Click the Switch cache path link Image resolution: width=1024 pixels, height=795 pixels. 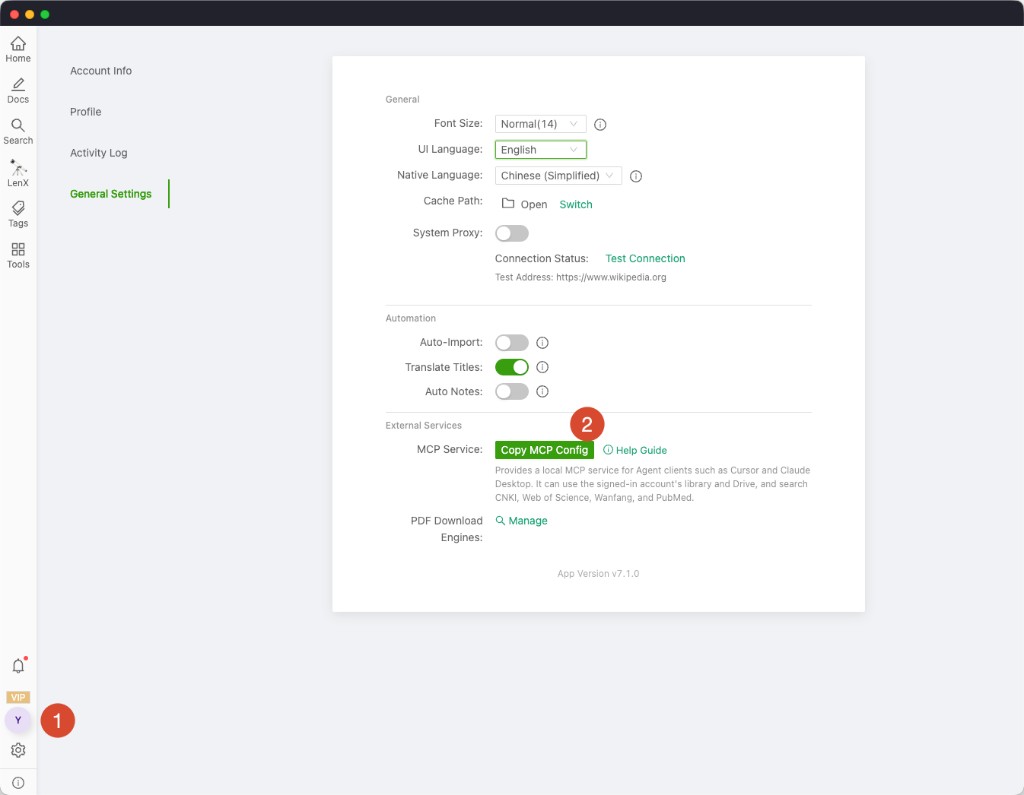tap(575, 204)
